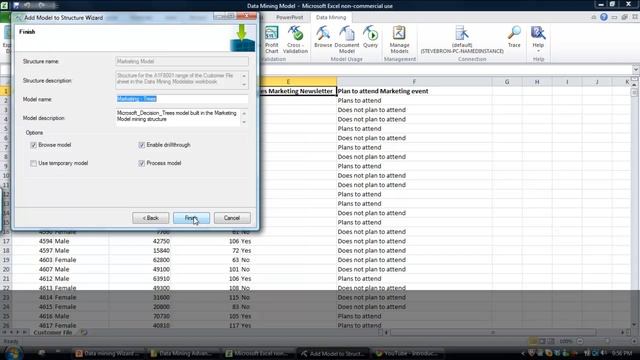This screenshot has width=640, height=360.
Task: Click the insert new sheet icon
Action: coord(84,333)
